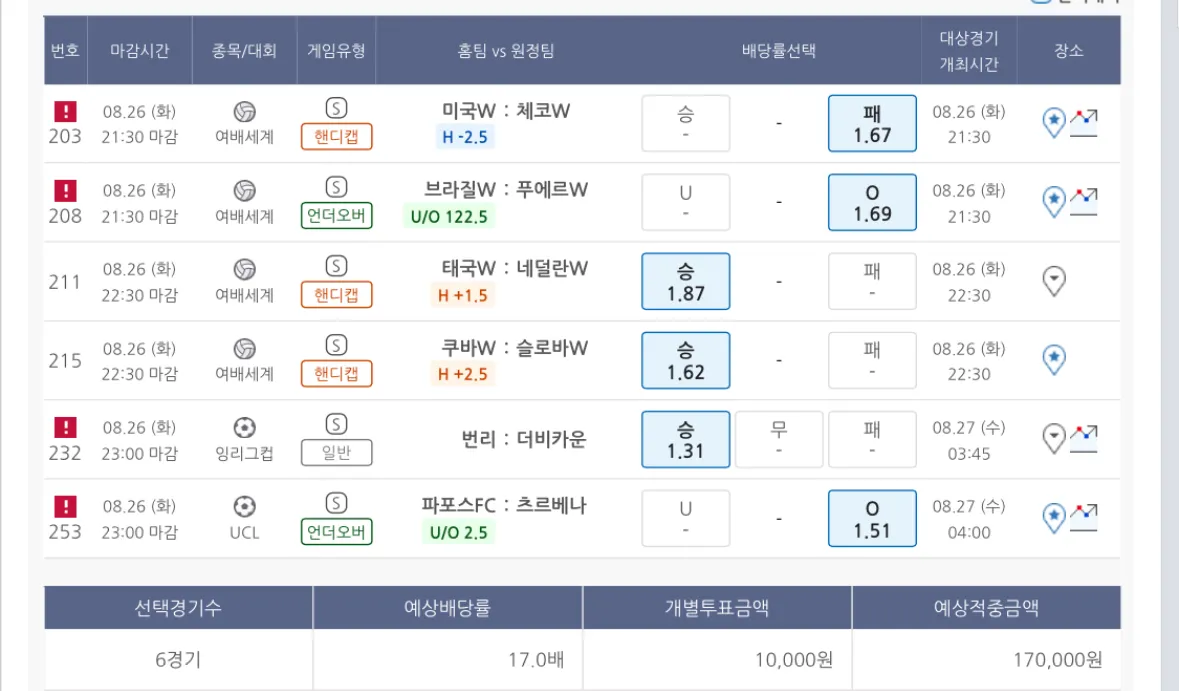The width and height of the screenshot is (1179, 691).
Task: Click red alert icon on match 232
Action: 65,427
